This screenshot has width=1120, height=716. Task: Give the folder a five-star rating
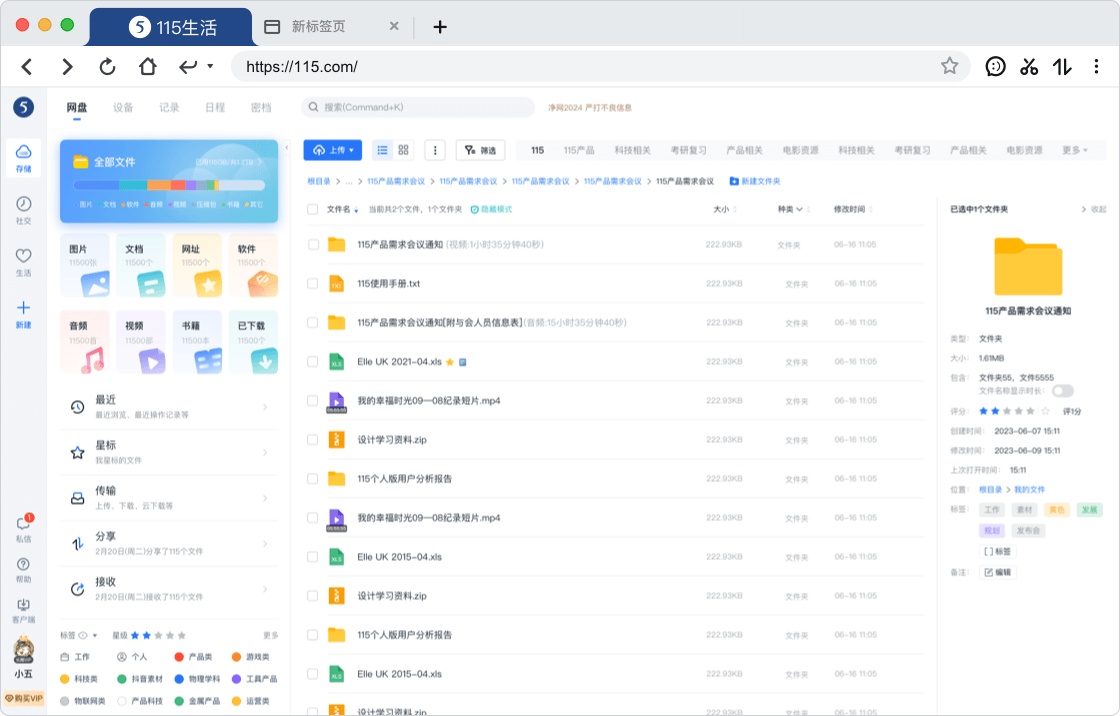(x=1030, y=411)
